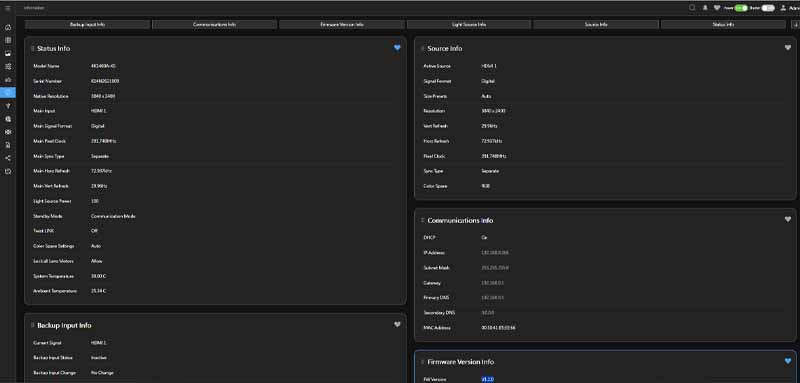Open the locked document icon in the sidebar

[8, 145]
